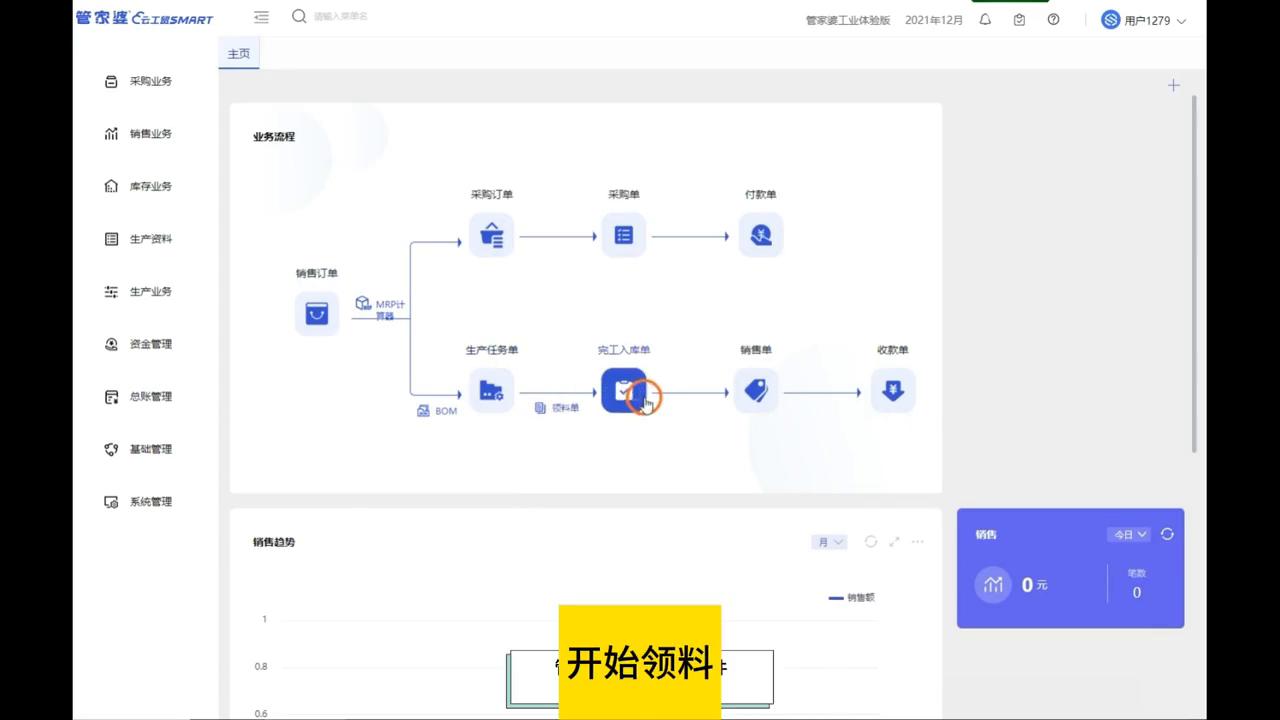Image resolution: width=1280 pixels, height=720 pixels.
Task: Switch to the 主页 tab
Action: click(x=238, y=53)
